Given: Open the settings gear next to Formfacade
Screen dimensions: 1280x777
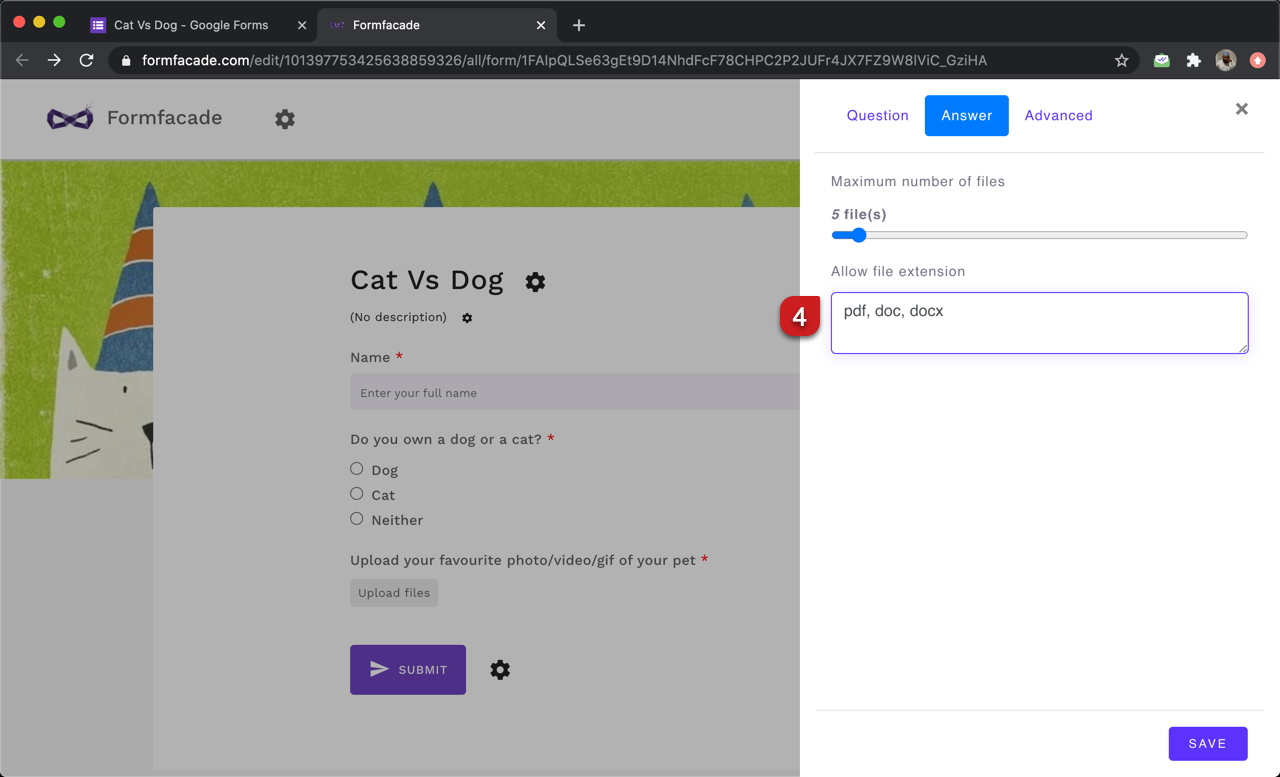Looking at the screenshot, I should coord(284,118).
